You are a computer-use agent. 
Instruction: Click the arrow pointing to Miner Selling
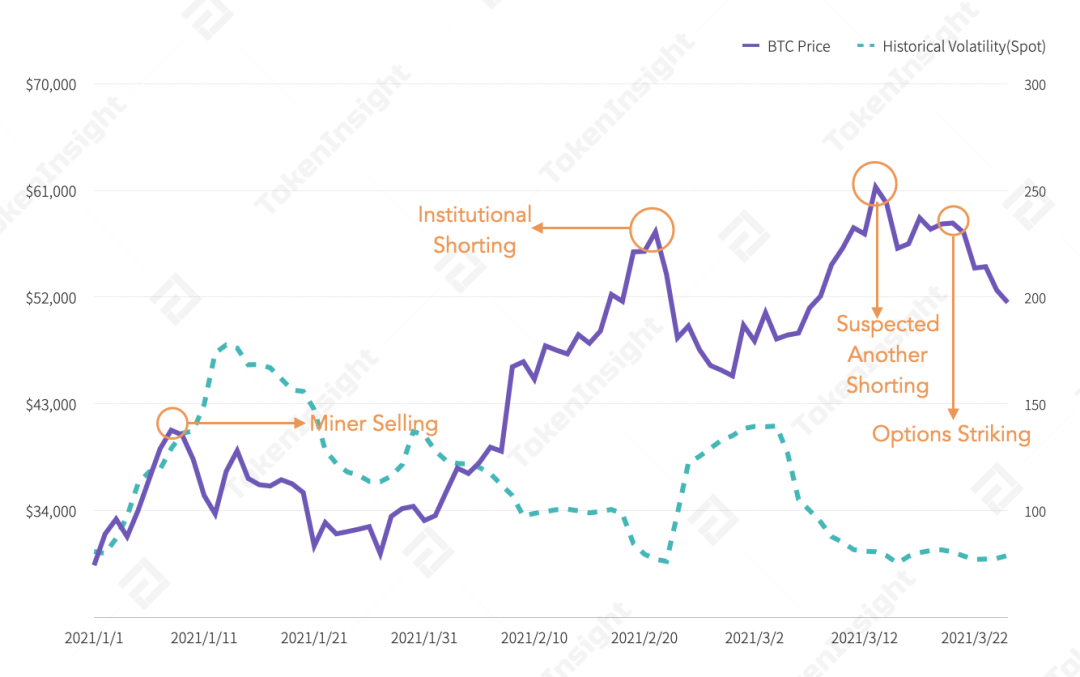point(247,423)
